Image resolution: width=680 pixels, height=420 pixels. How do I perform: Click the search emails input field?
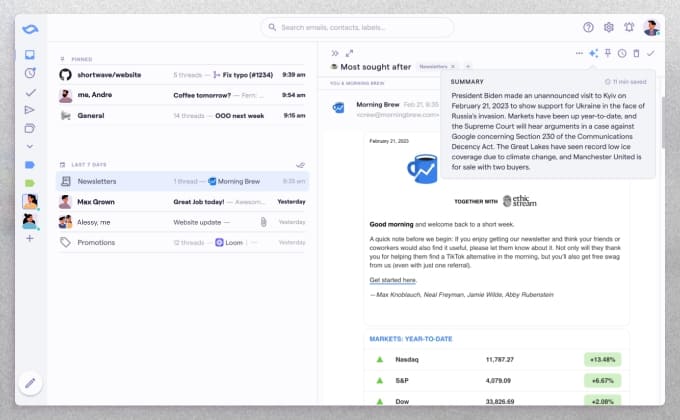coord(357,27)
